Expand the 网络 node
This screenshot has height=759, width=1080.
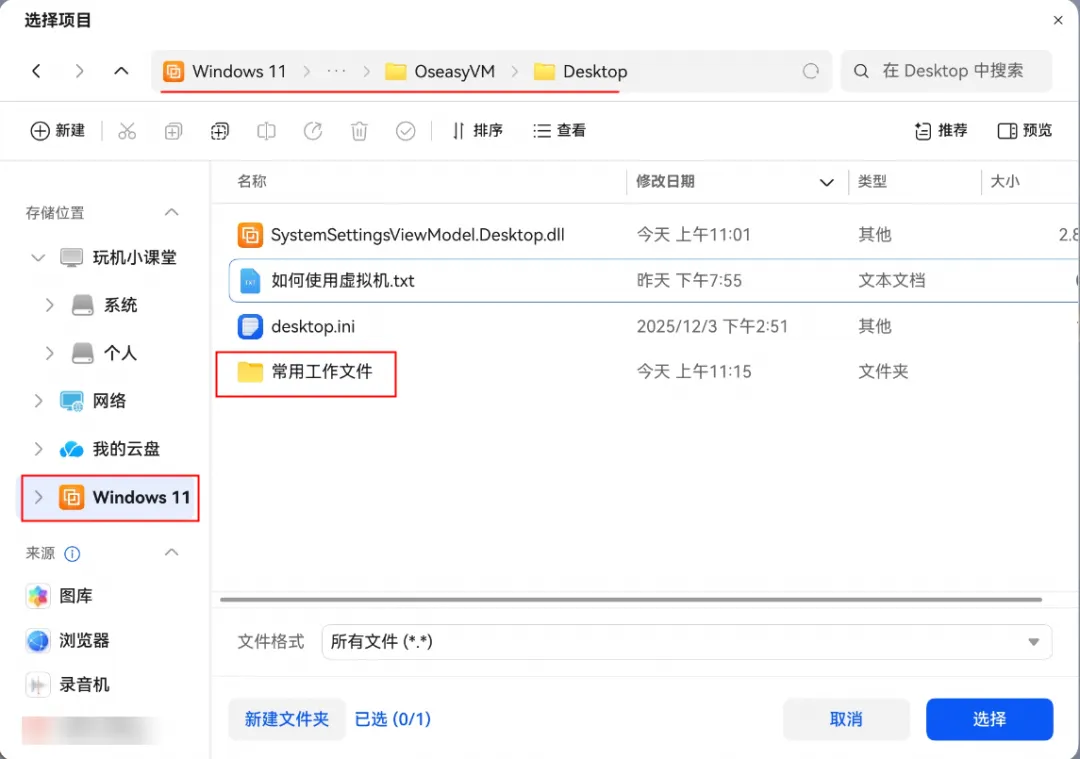(39, 401)
